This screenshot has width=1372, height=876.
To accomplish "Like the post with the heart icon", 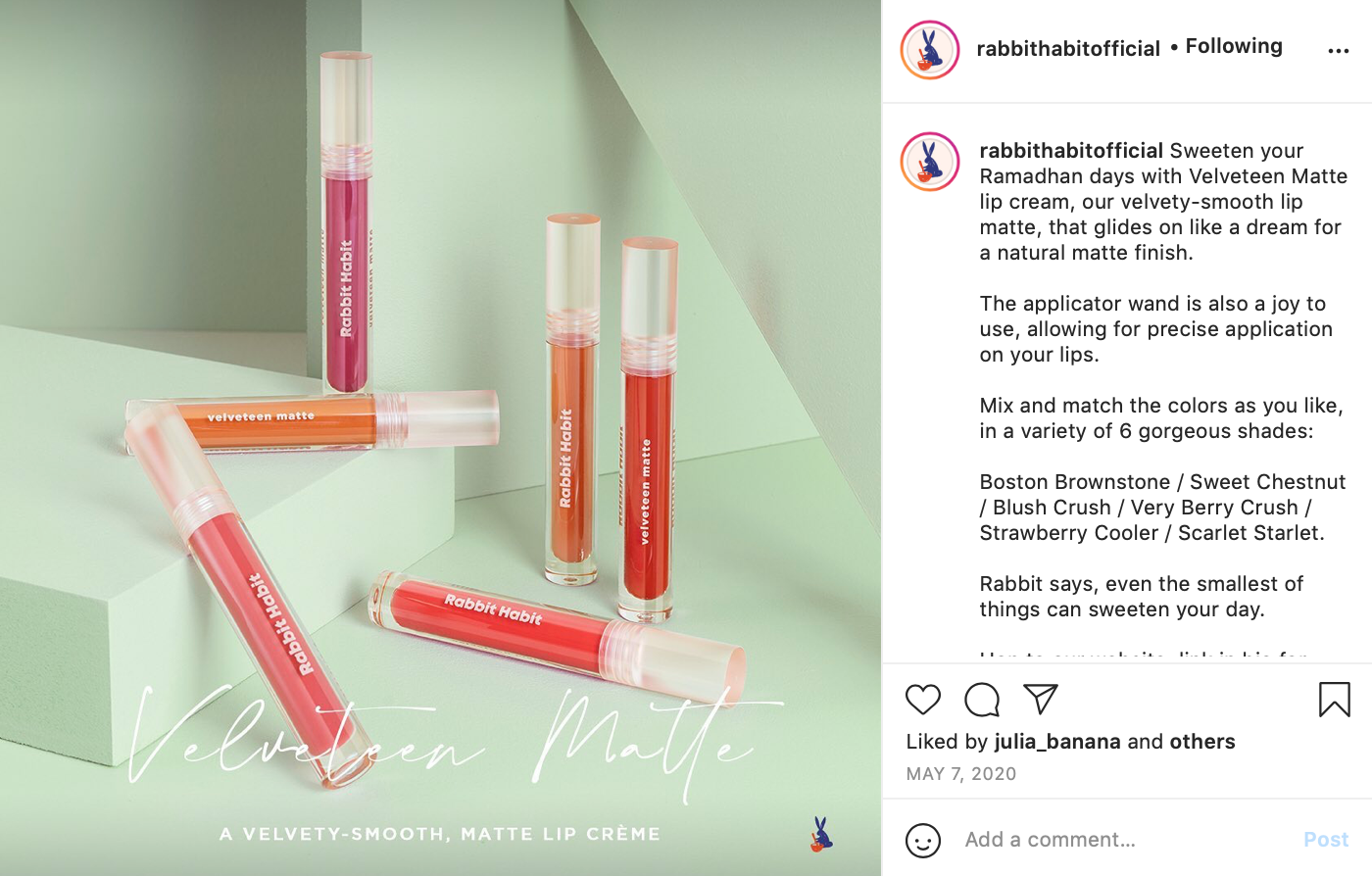I will 922,700.
